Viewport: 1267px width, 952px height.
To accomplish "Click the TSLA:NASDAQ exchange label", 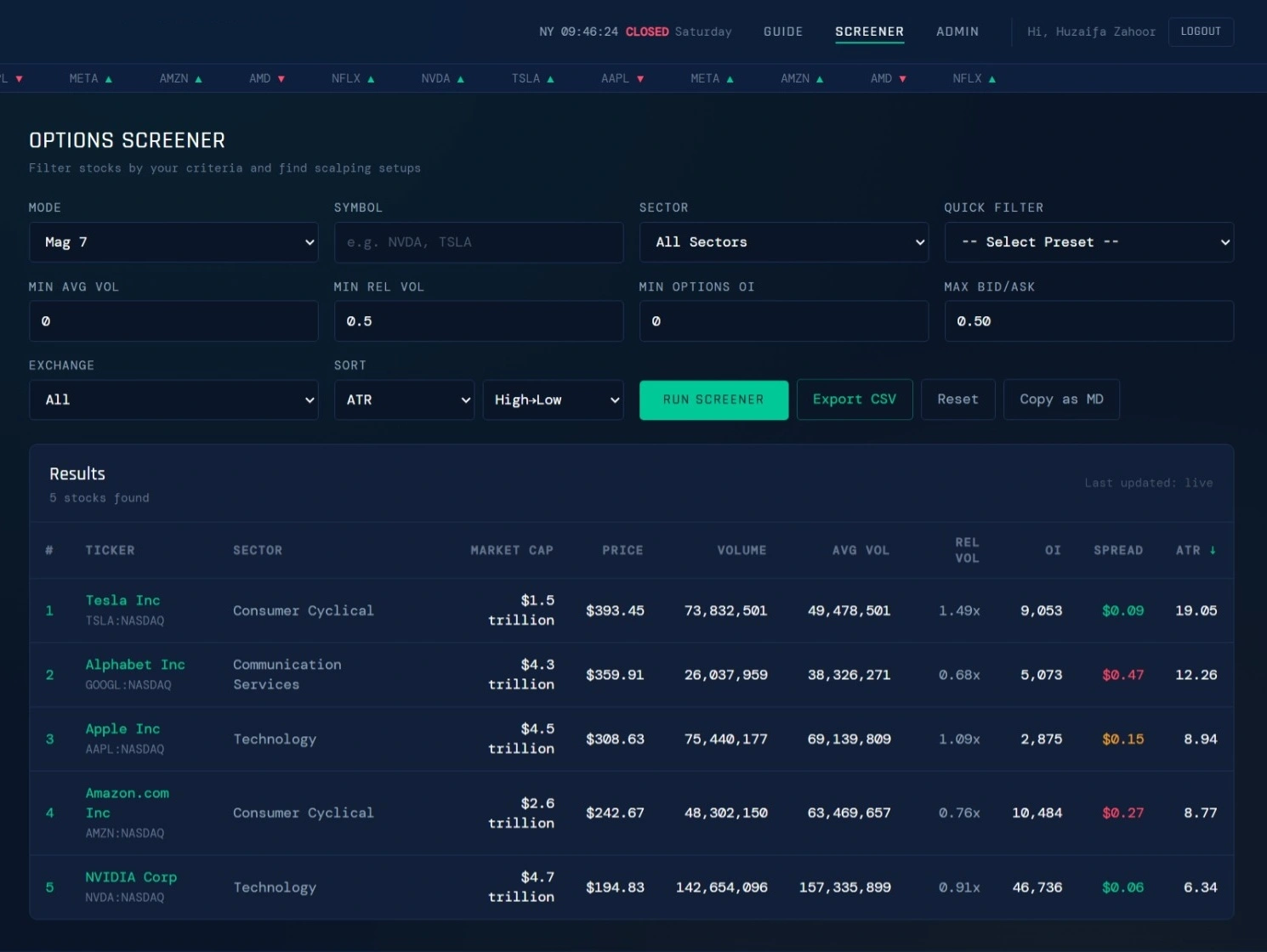I will 124,620.
